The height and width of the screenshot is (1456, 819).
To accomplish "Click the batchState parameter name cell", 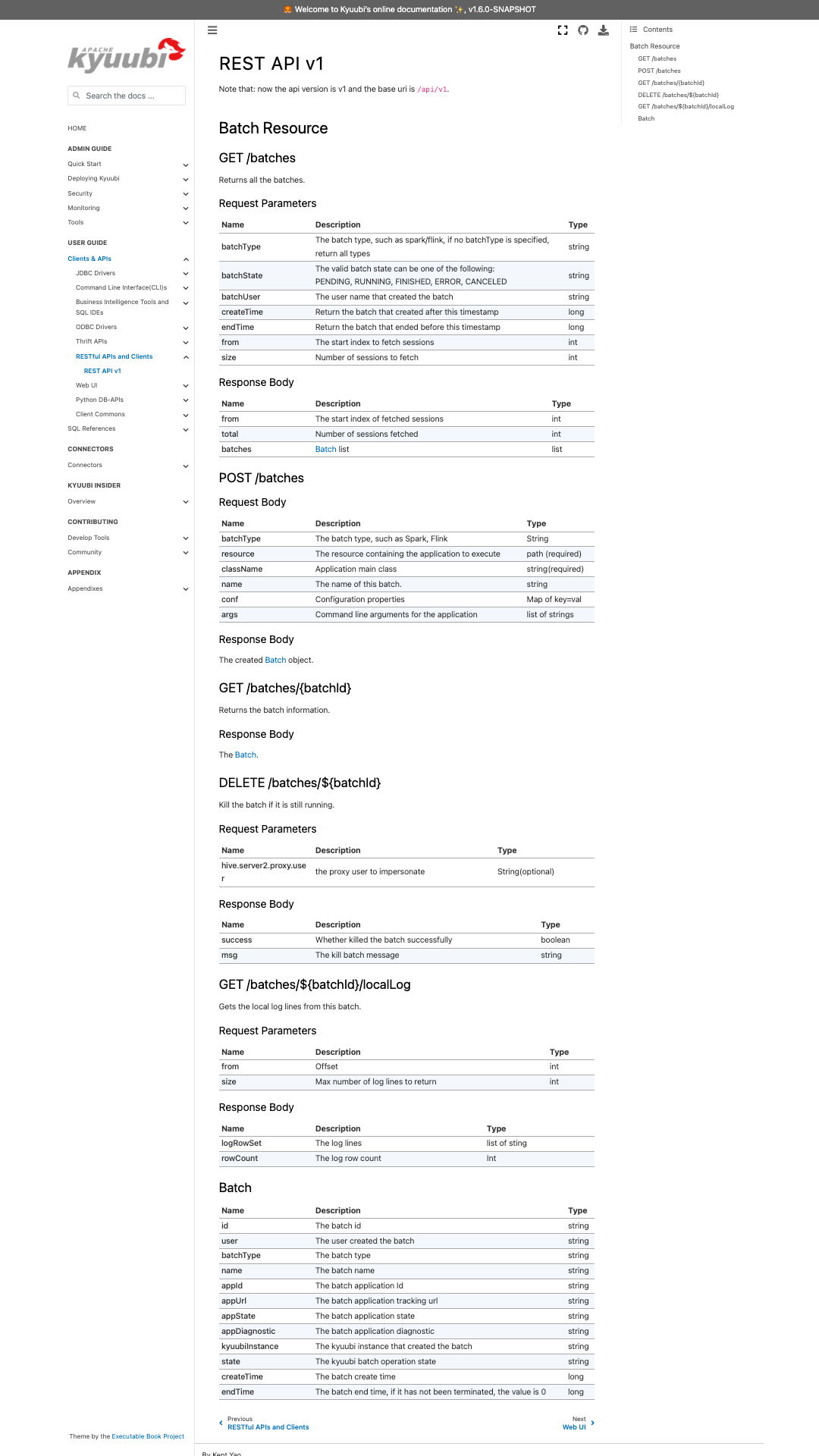I will [x=242, y=275].
